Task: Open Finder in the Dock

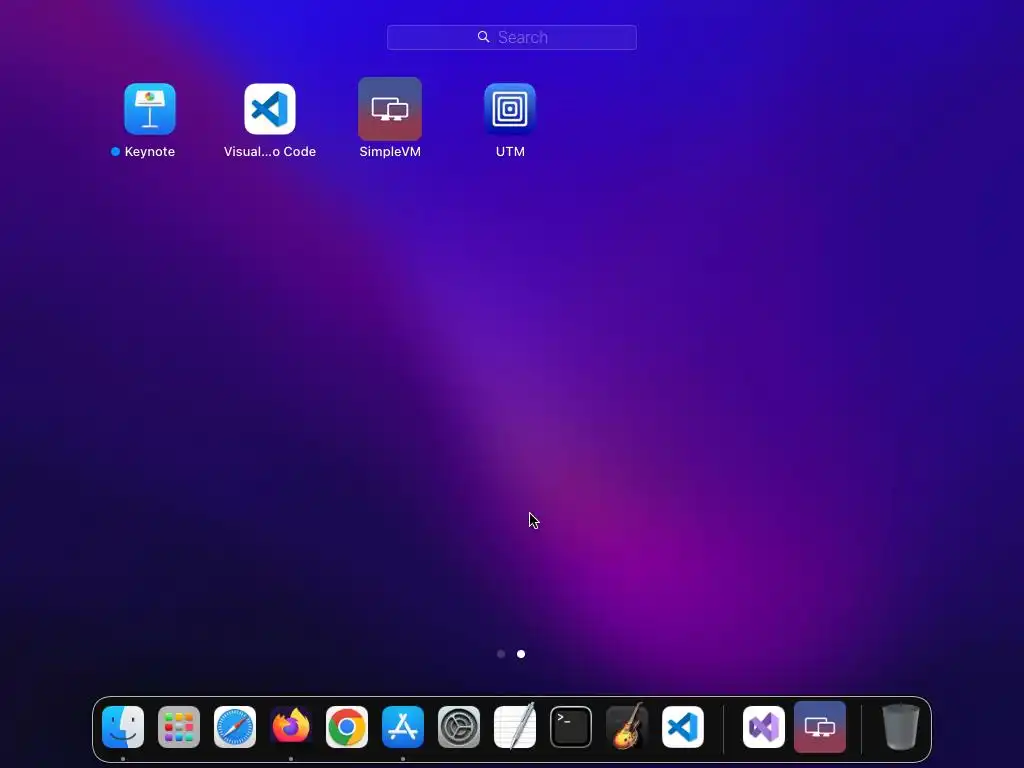Action: pyautogui.click(x=123, y=727)
